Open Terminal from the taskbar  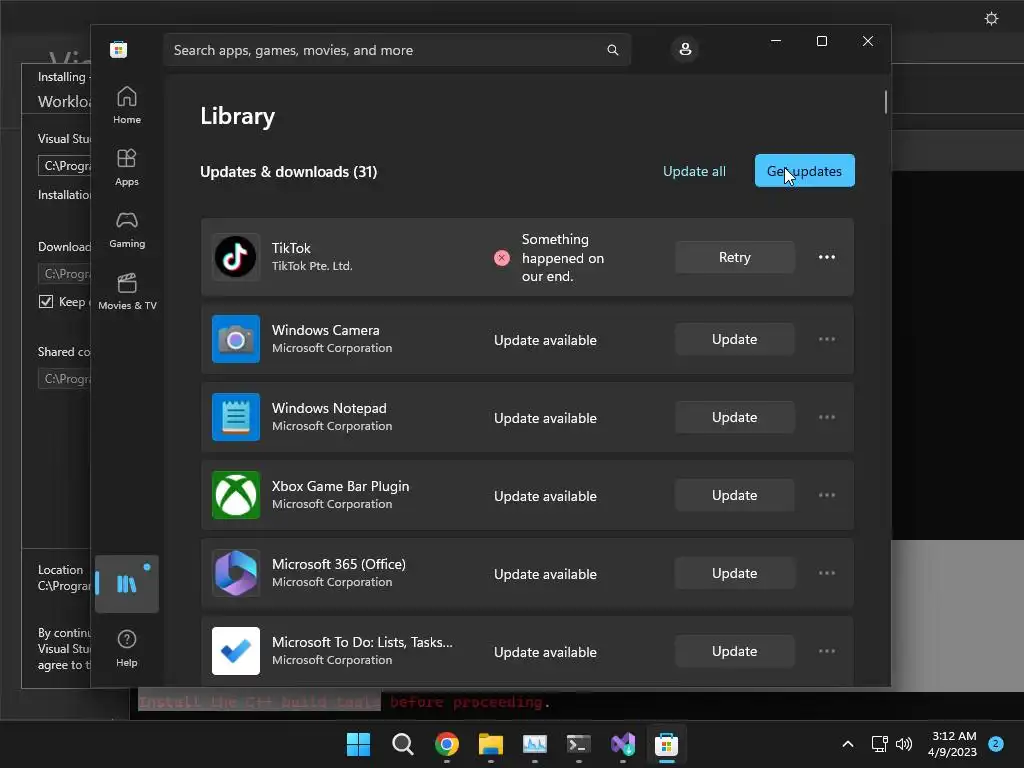[x=579, y=744]
